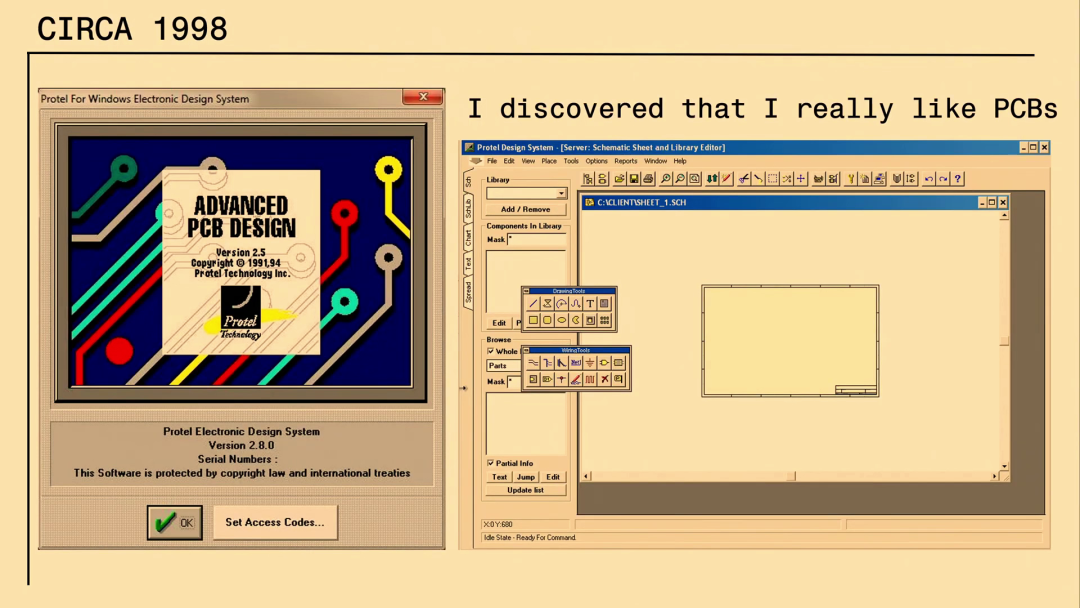Select the Junction tool in WiringTools

click(x=561, y=379)
